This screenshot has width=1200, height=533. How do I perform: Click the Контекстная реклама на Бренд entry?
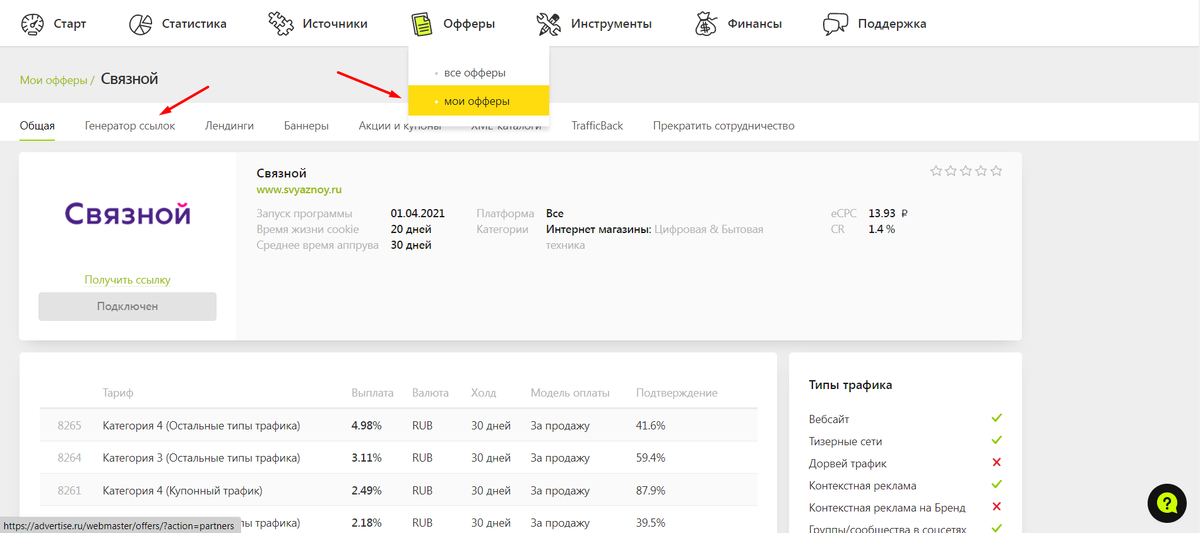[887, 507]
